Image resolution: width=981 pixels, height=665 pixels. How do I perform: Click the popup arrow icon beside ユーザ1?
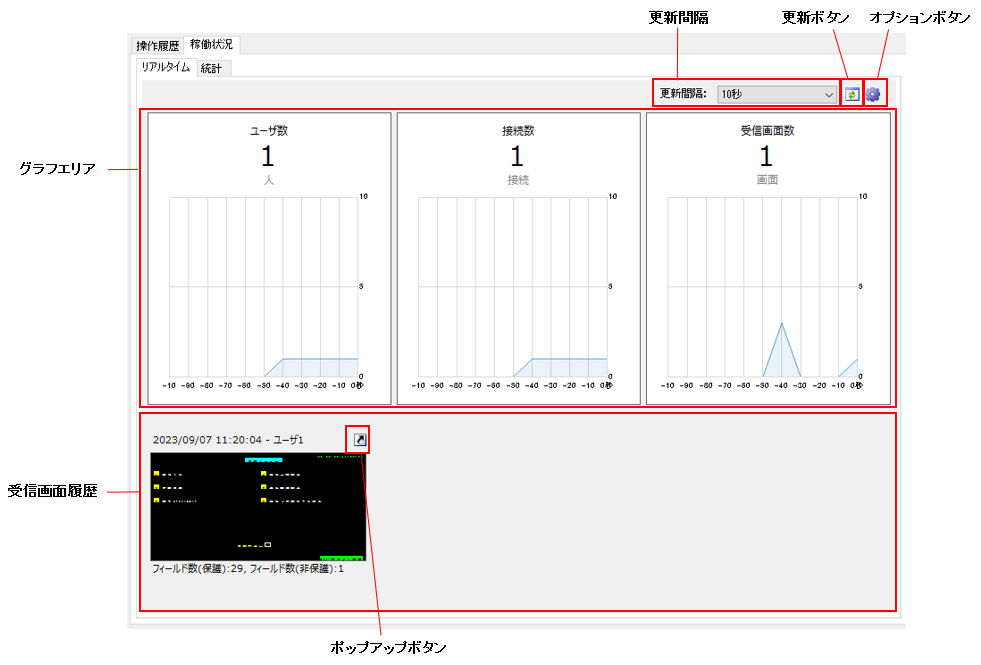(359, 440)
